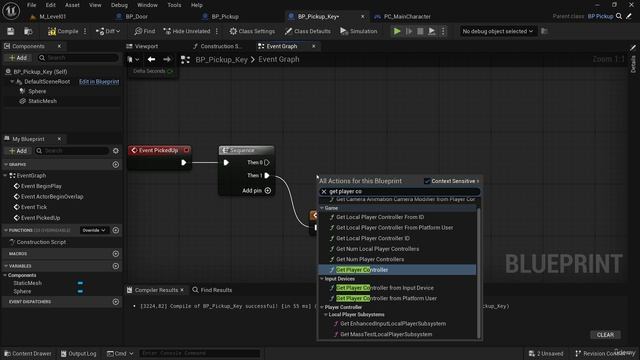640x360 pixels.
Task: Open the Debug menu
Action: pos(119,5)
